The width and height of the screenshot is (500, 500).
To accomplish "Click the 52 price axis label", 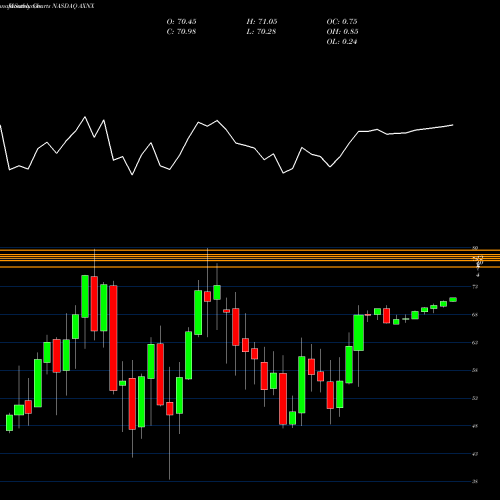I will click(x=476, y=398).
